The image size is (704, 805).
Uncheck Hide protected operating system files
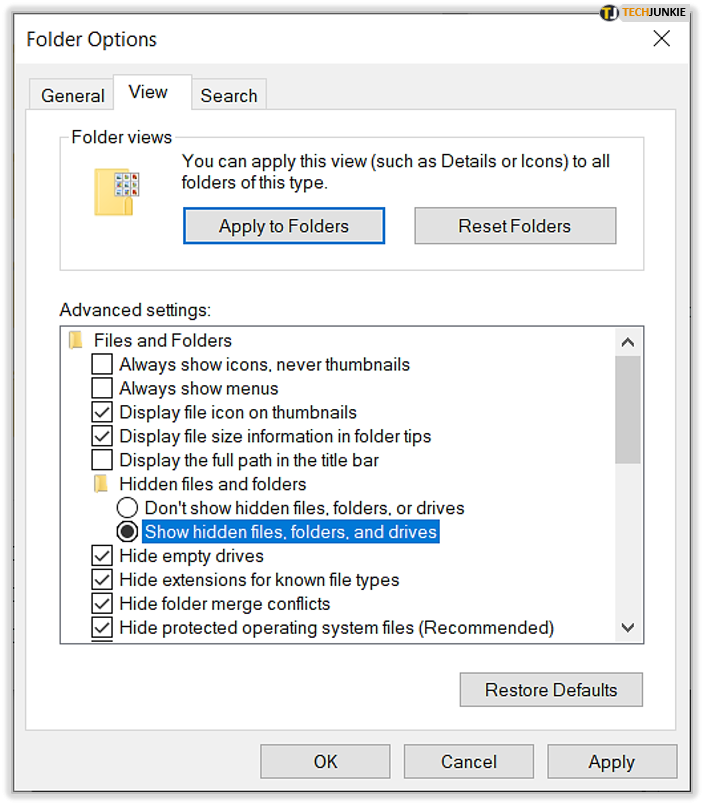pyautogui.click(x=102, y=627)
